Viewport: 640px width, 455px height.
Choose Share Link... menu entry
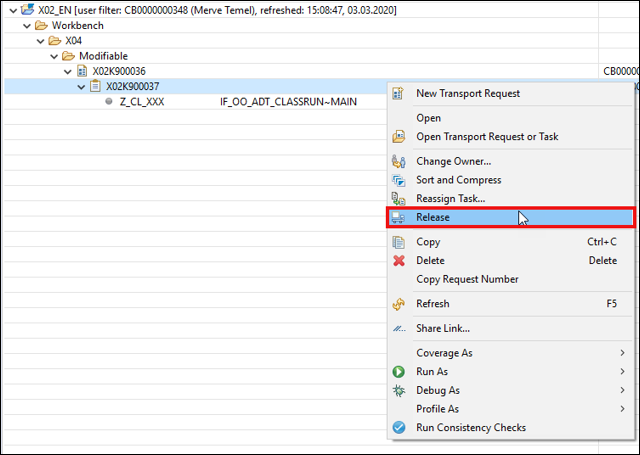(x=511, y=328)
